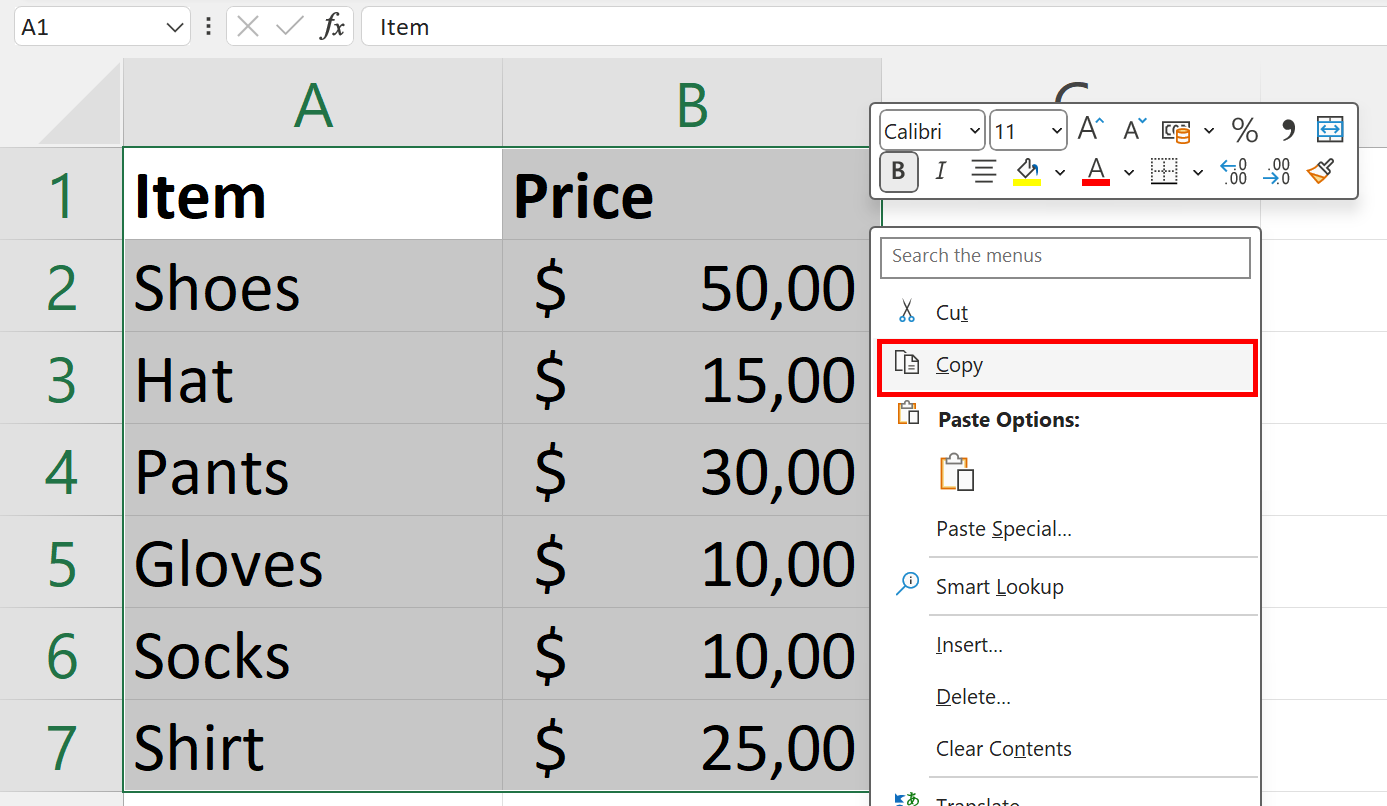Click cell containing Shoes

pos(313,286)
